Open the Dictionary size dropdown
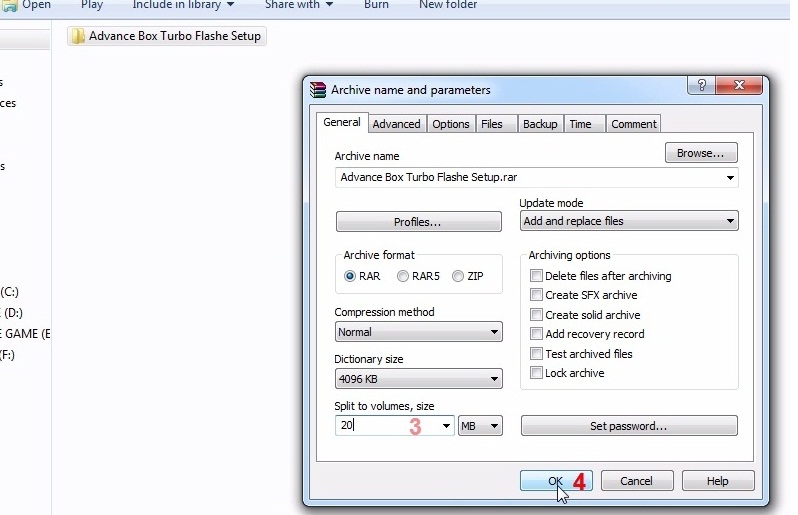The height and width of the screenshot is (515, 798). click(x=418, y=379)
